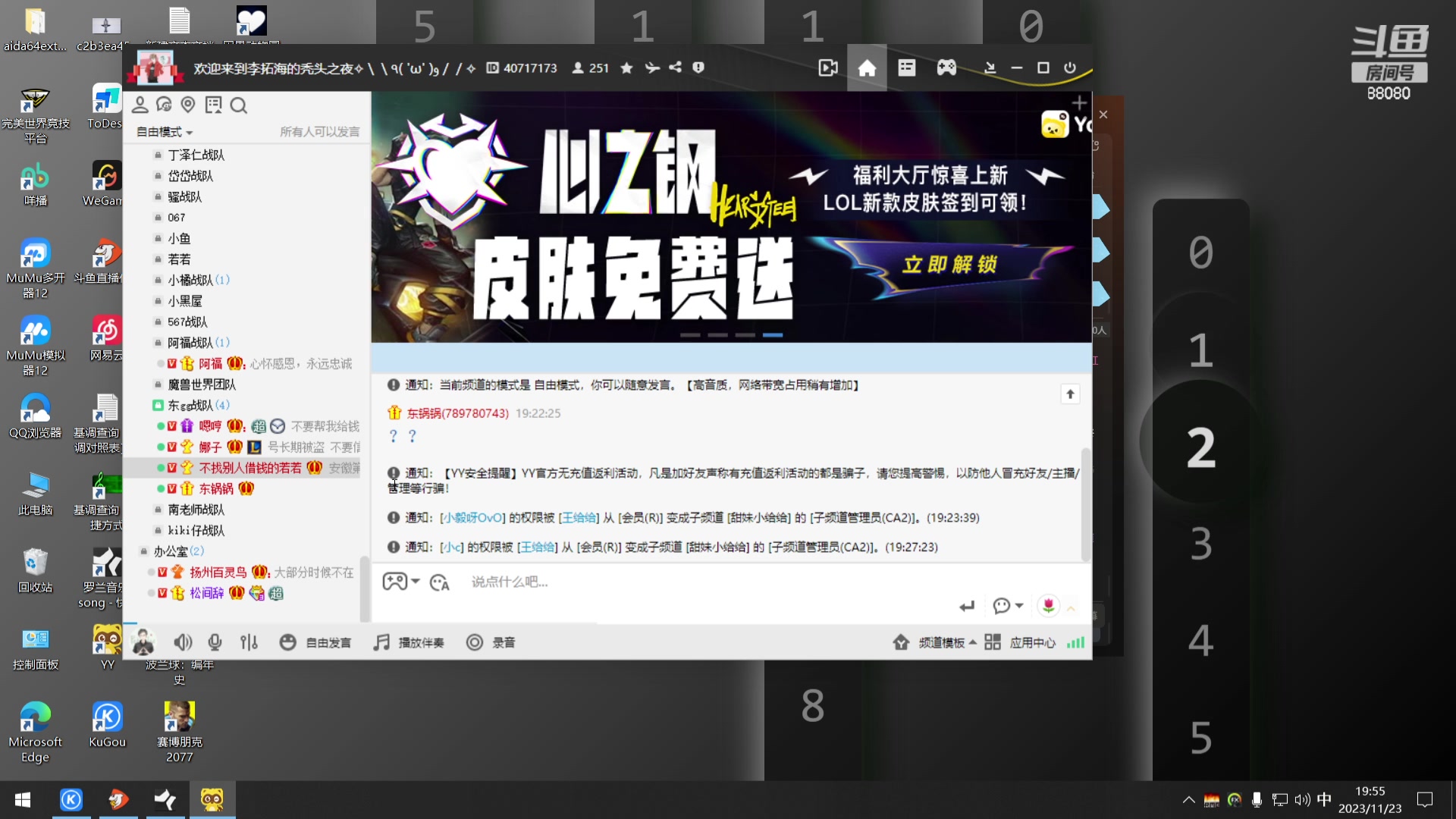
Task: Collapse the 频道模板 panel via its chevron
Action: pos(973,642)
